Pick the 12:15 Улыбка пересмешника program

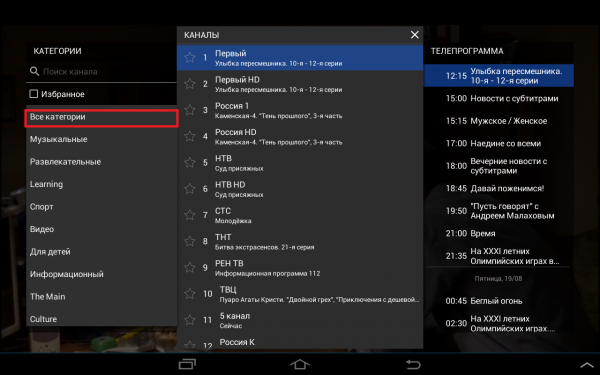pos(499,76)
